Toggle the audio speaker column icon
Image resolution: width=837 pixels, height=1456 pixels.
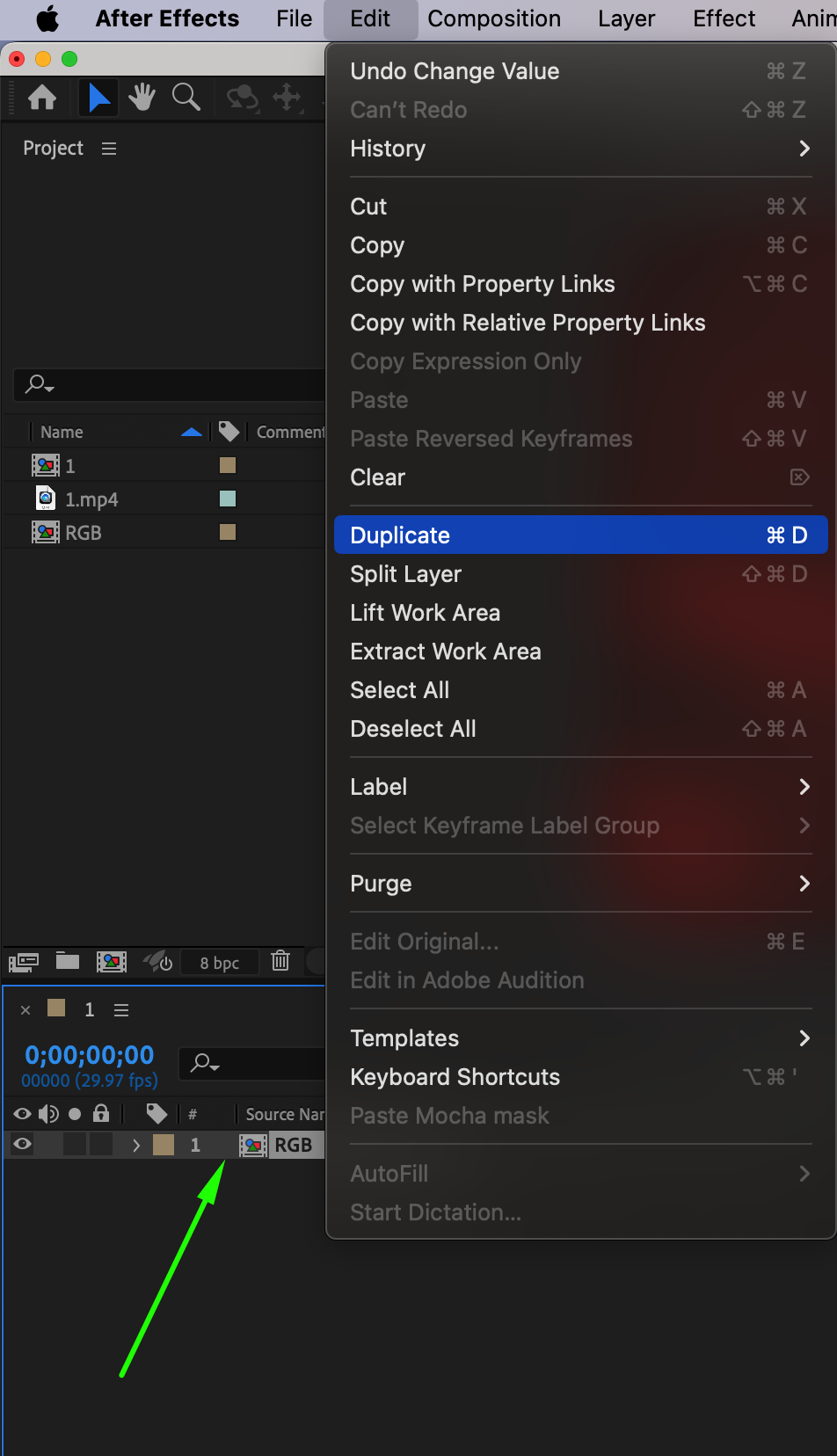(x=48, y=1114)
